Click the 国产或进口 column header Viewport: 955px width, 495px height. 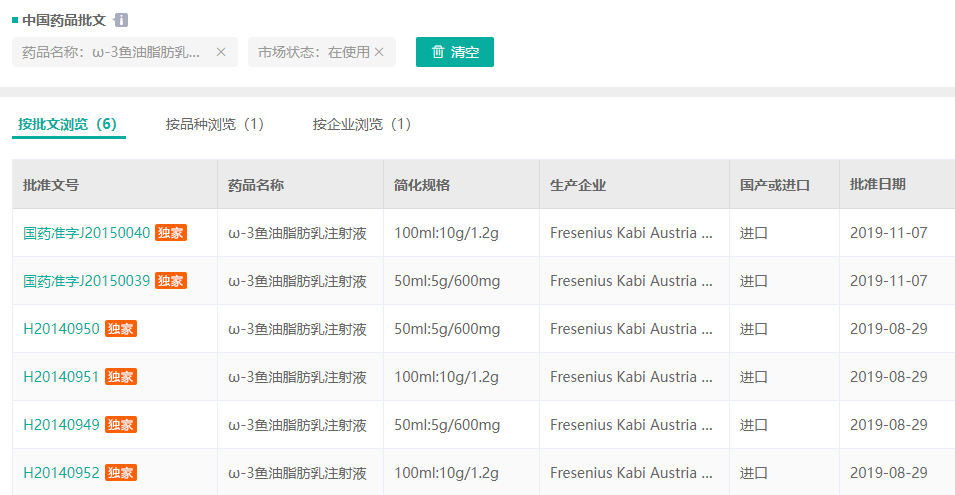(775, 185)
